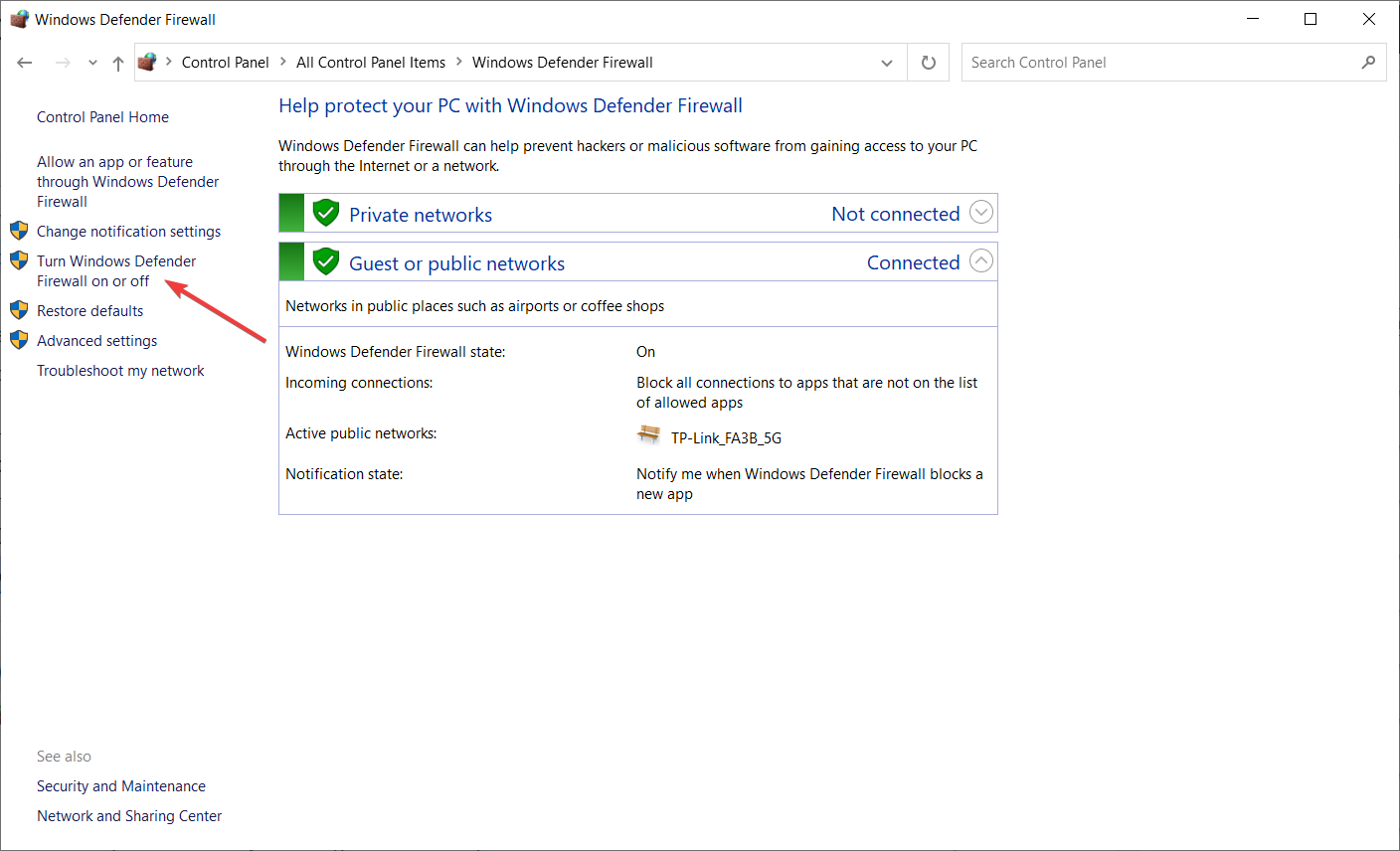
Task: Click the Private networks heading
Action: [x=421, y=215]
